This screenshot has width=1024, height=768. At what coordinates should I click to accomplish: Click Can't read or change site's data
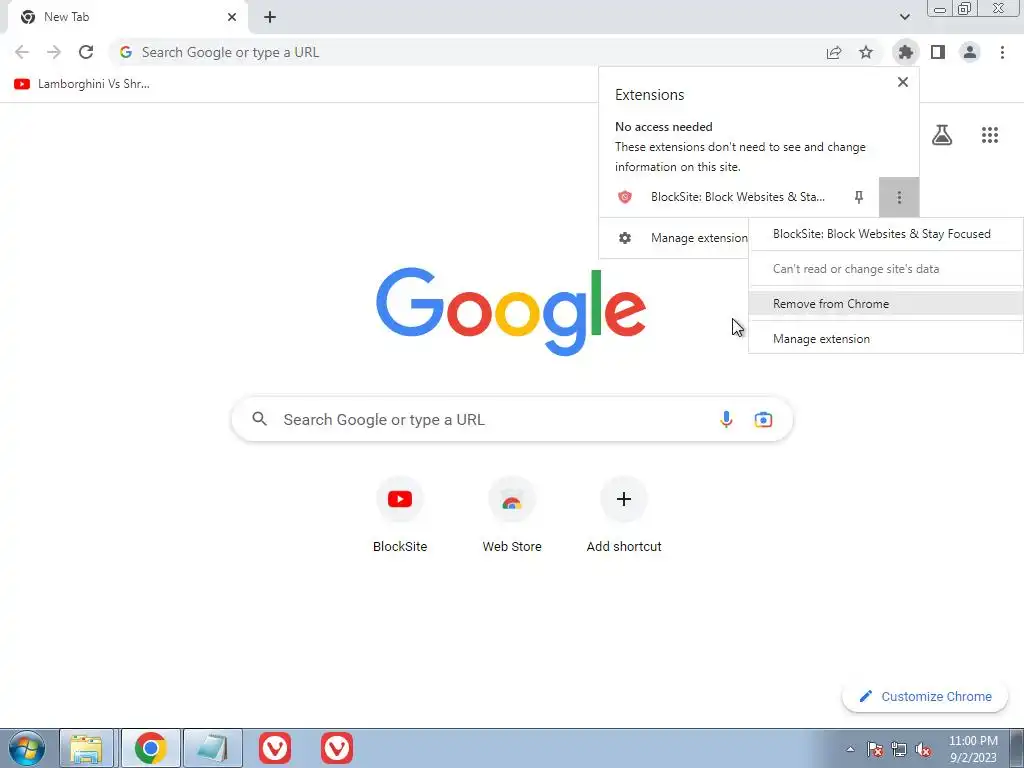click(886, 269)
